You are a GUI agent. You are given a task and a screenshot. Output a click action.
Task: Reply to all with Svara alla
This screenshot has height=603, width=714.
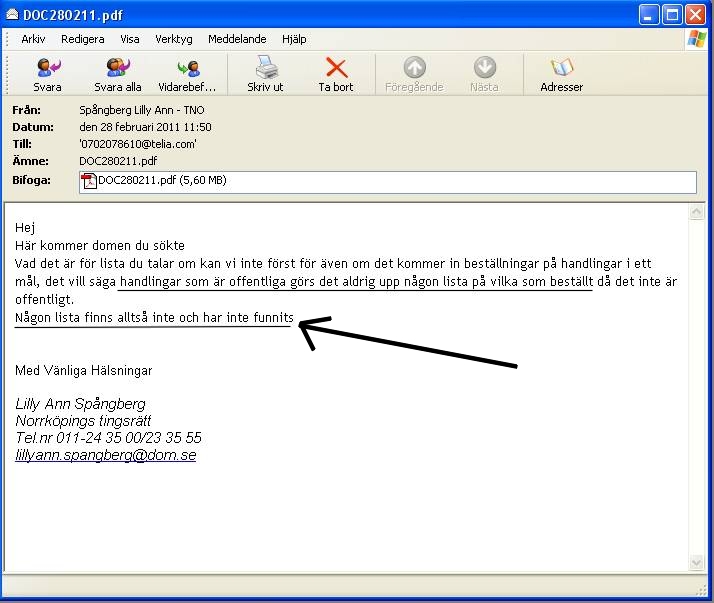(x=117, y=75)
